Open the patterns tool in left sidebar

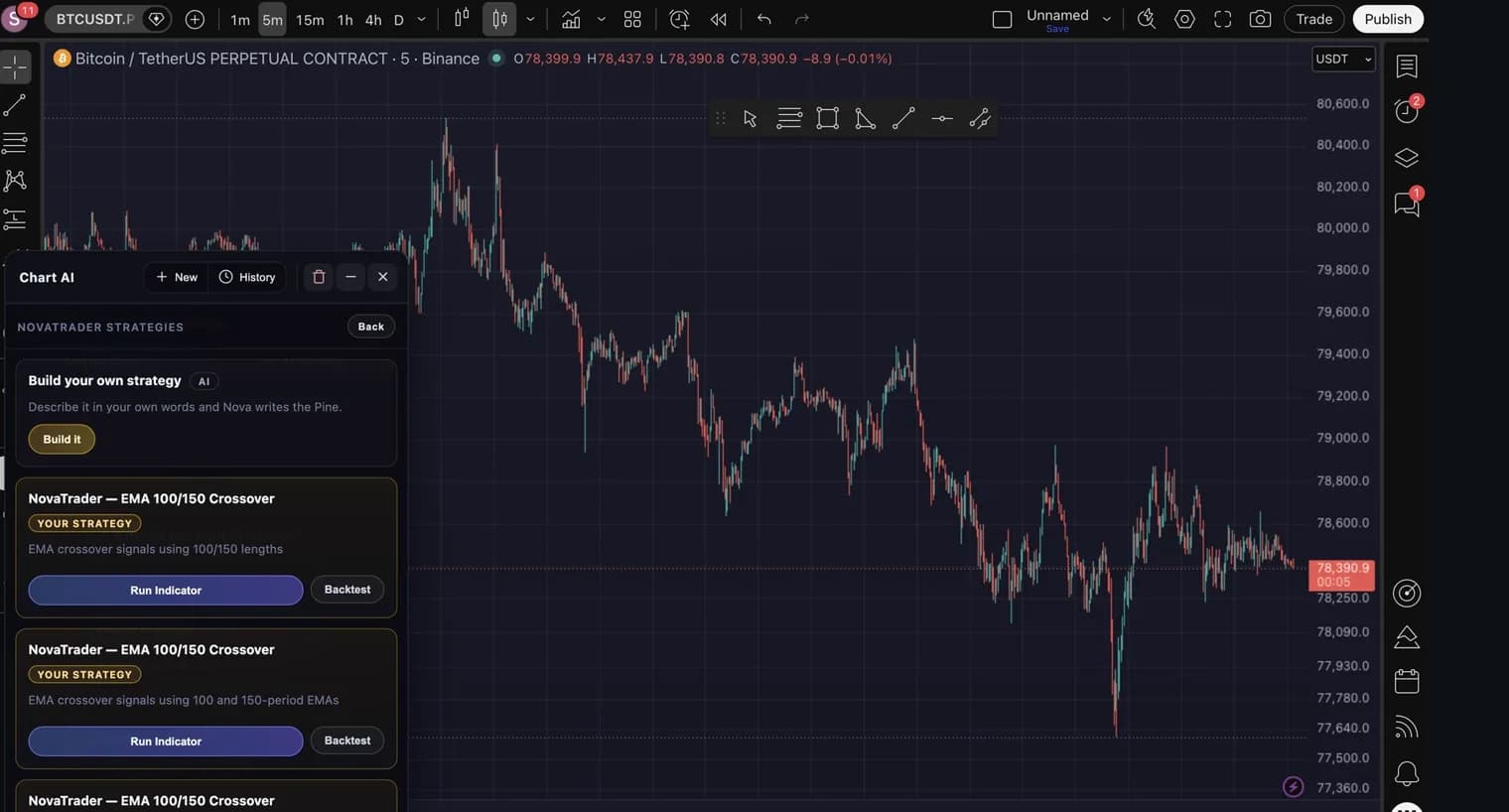pyautogui.click(x=16, y=181)
